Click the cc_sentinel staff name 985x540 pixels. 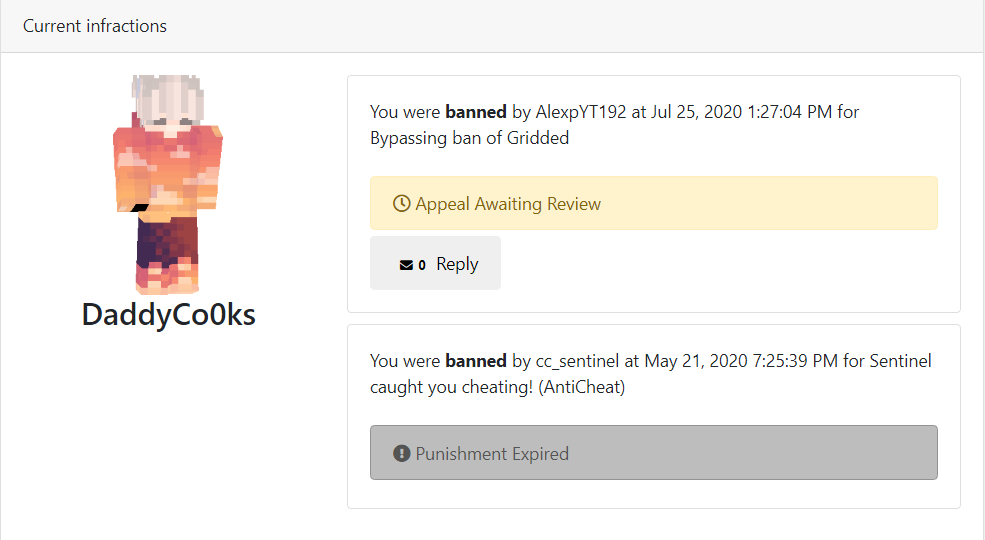pos(577,361)
